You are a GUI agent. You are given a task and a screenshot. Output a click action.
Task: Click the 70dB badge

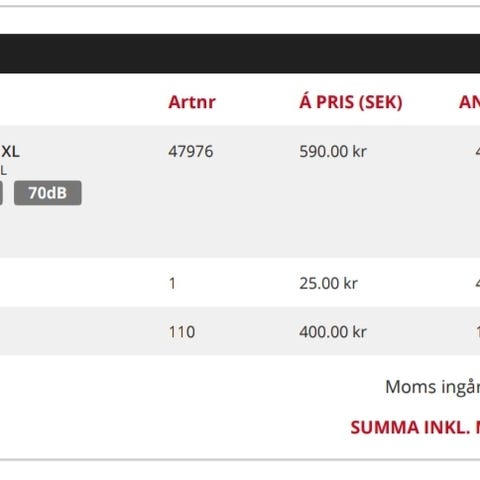pyautogui.click(x=48, y=193)
